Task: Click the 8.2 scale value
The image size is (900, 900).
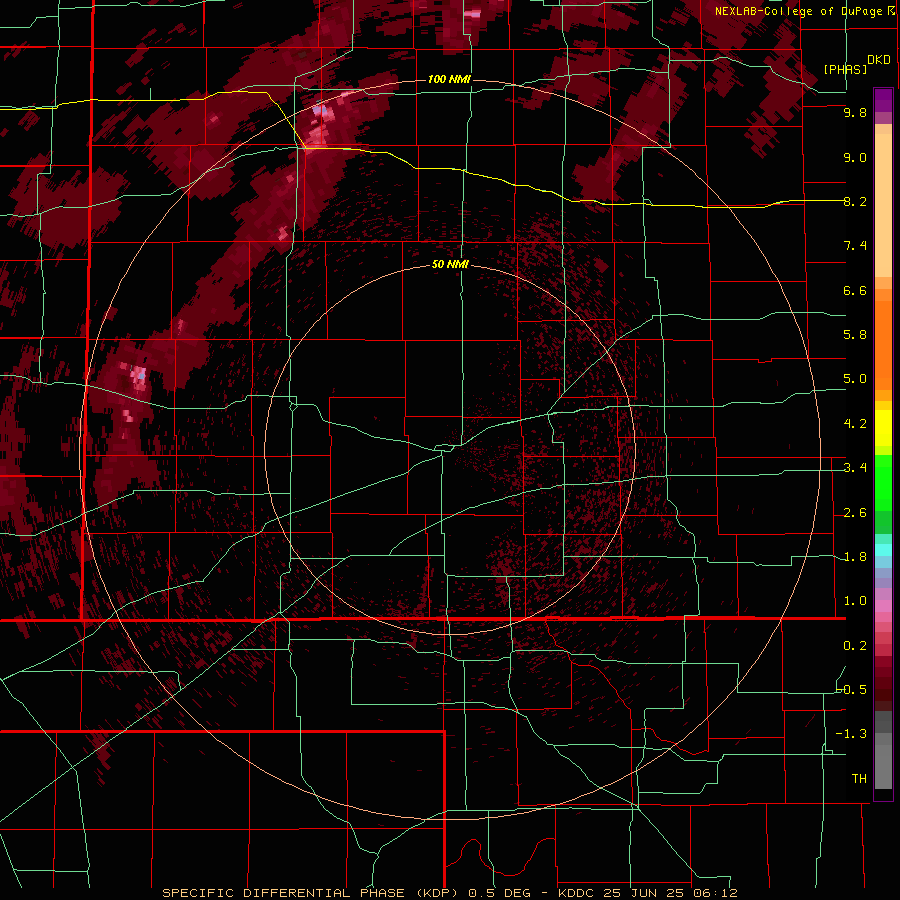Action: point(855,201)
